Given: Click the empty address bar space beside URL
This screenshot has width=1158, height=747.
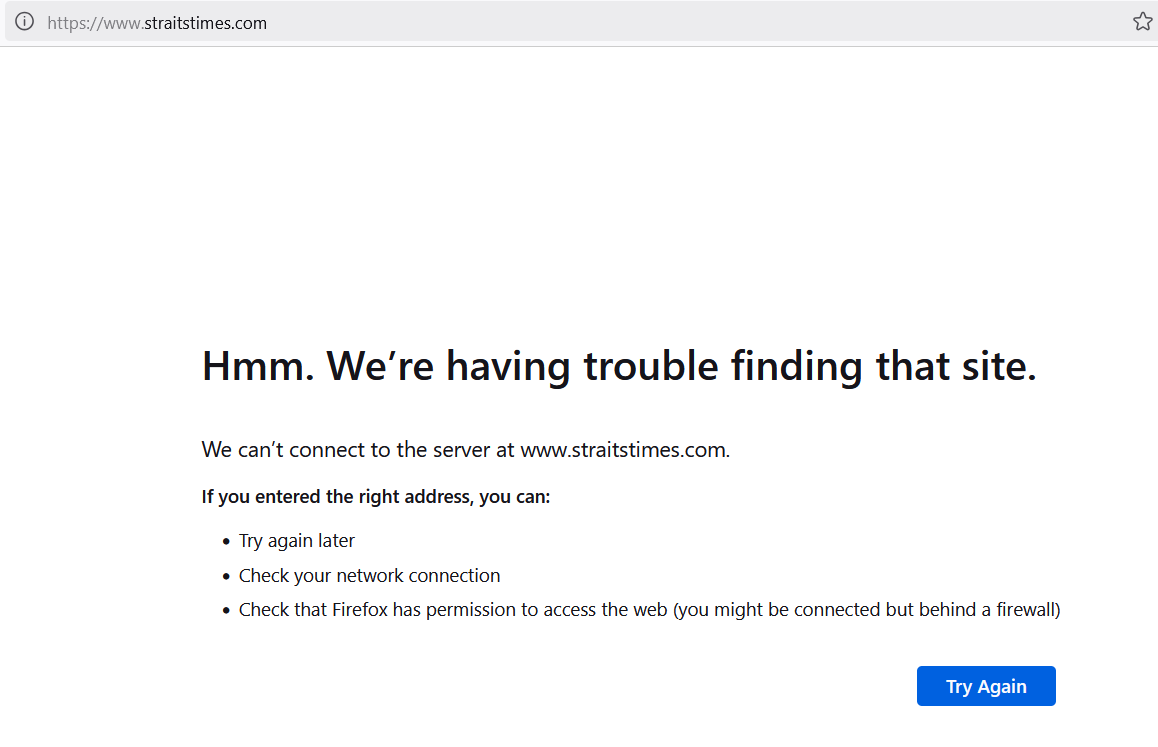Looking at the screenshot, I should coord(694,22).
